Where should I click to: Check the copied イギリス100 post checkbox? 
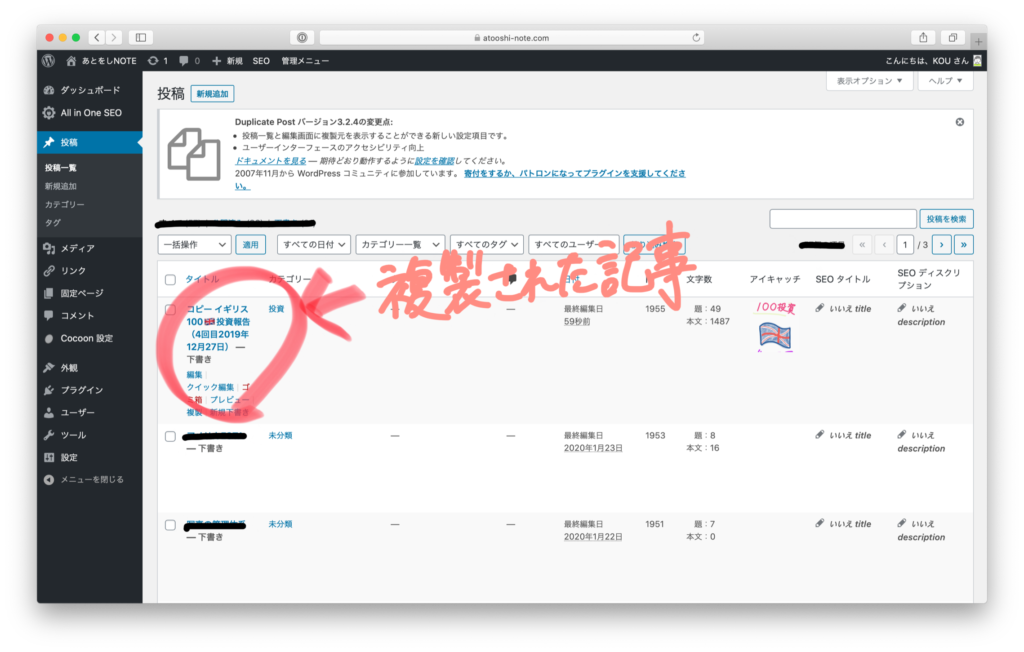tap(170, 309)
